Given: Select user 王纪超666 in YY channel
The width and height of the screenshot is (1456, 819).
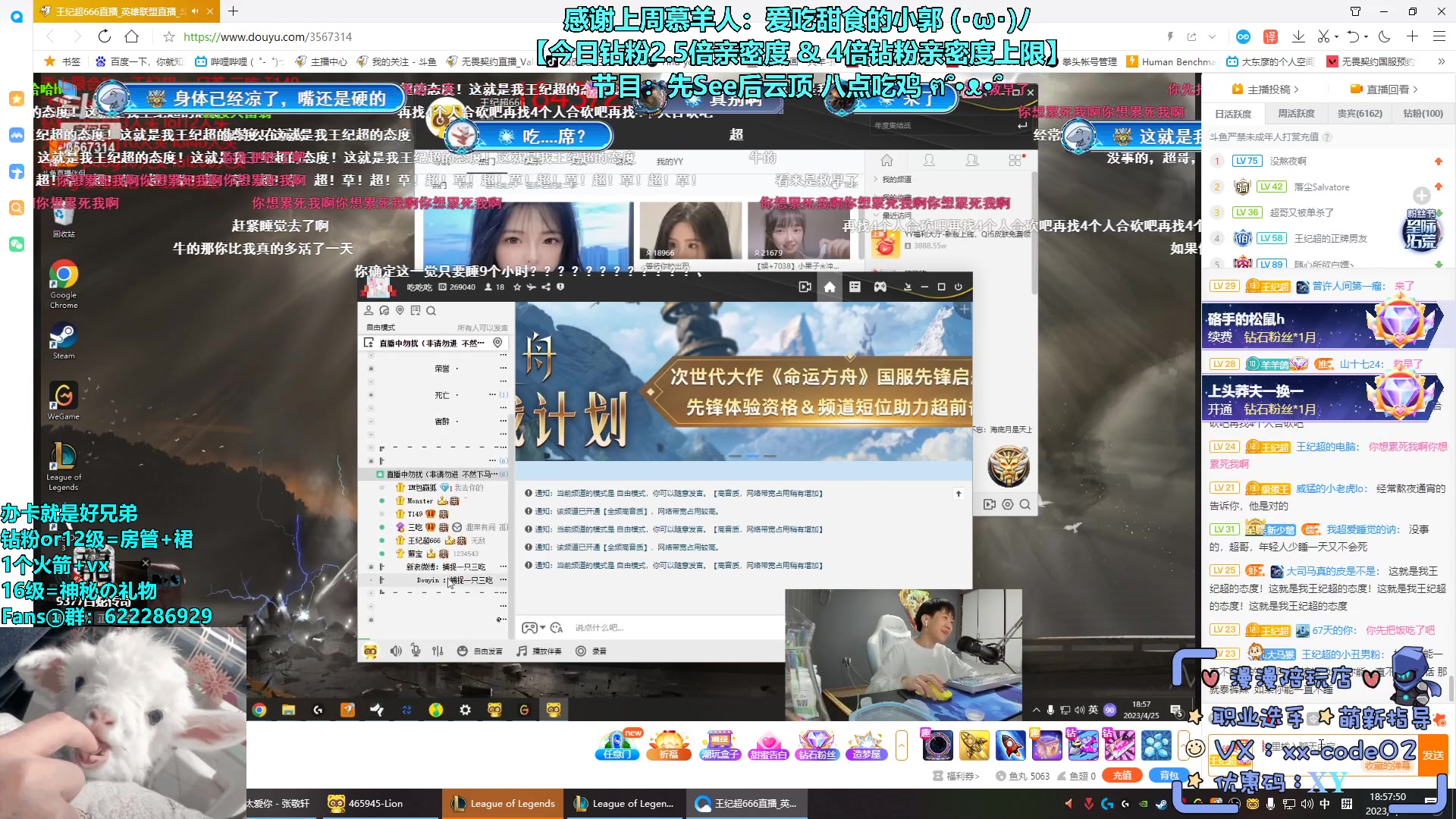Looking at the screenshot, I should point(425,541).
